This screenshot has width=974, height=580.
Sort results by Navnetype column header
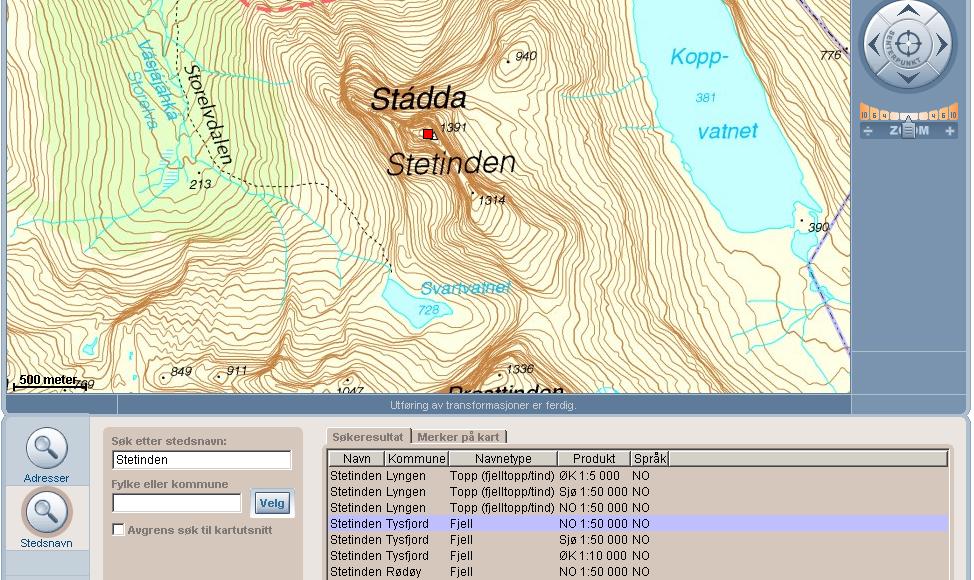[x=503, y=459]
